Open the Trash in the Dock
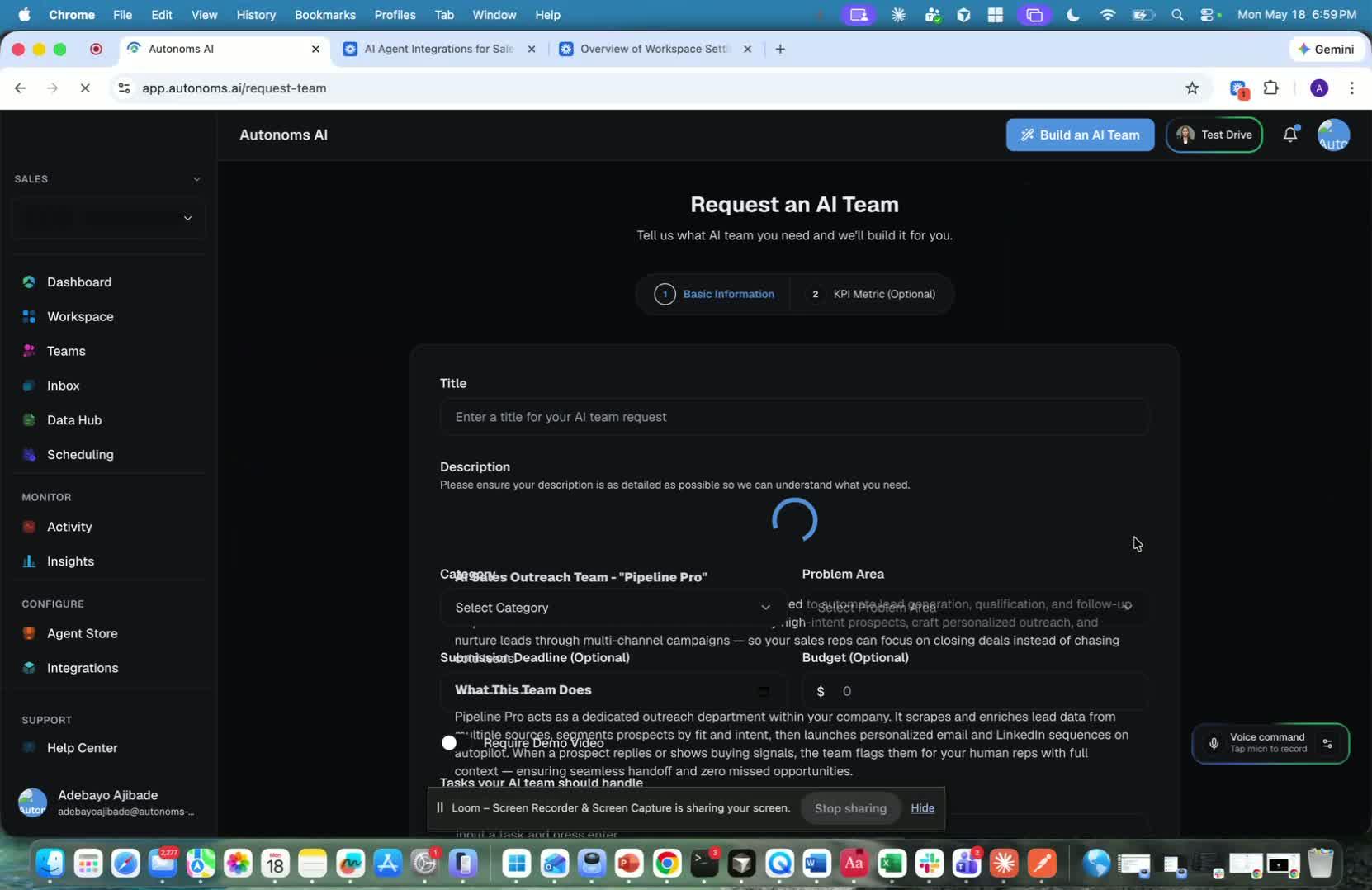 1320,864
